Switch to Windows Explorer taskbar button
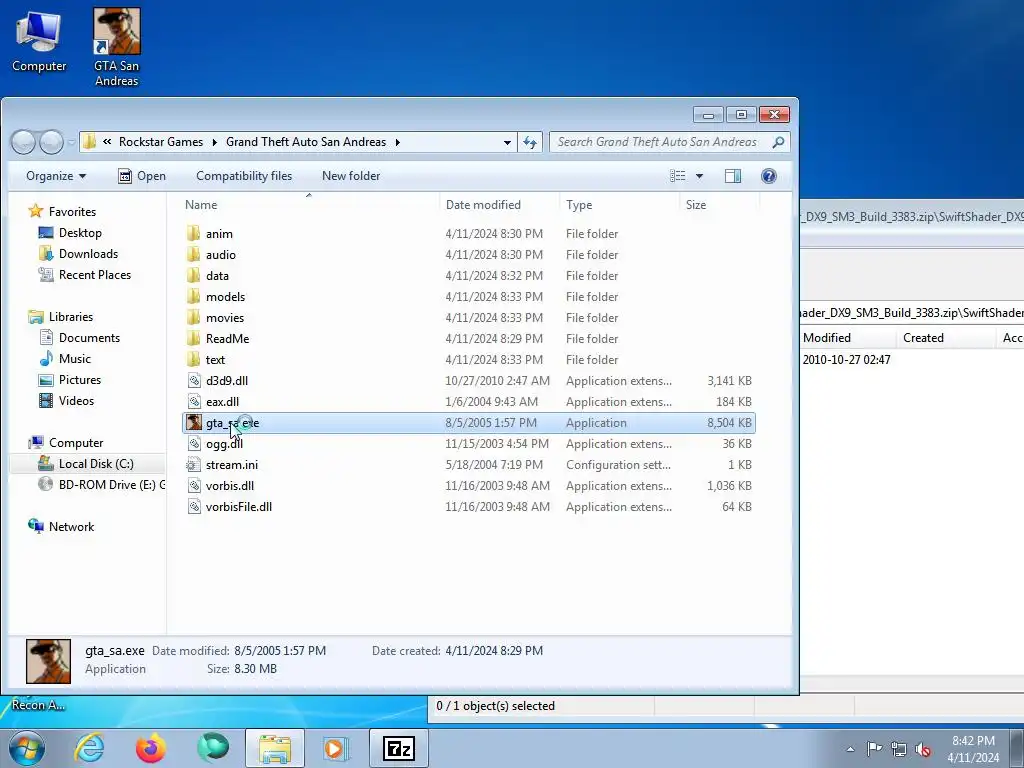This screenshot has width=1024, height=768. pyautogui.click(x=275, y=748)
